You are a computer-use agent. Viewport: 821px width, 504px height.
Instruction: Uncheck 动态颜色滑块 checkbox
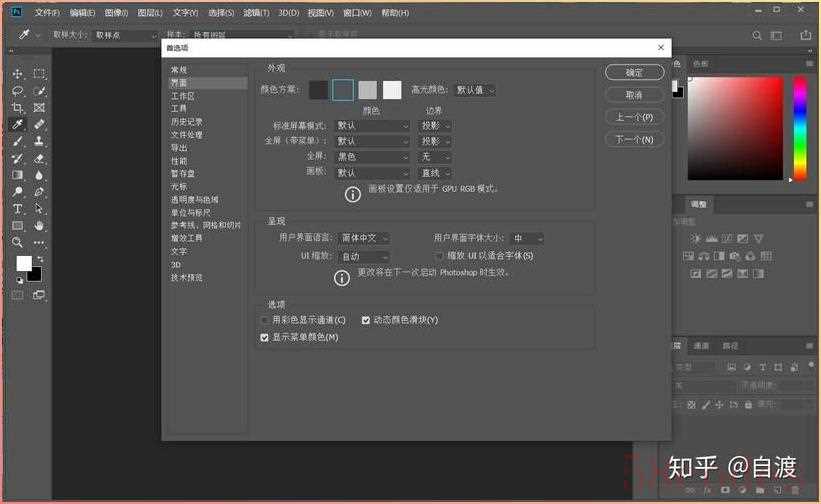coord(365,320)
